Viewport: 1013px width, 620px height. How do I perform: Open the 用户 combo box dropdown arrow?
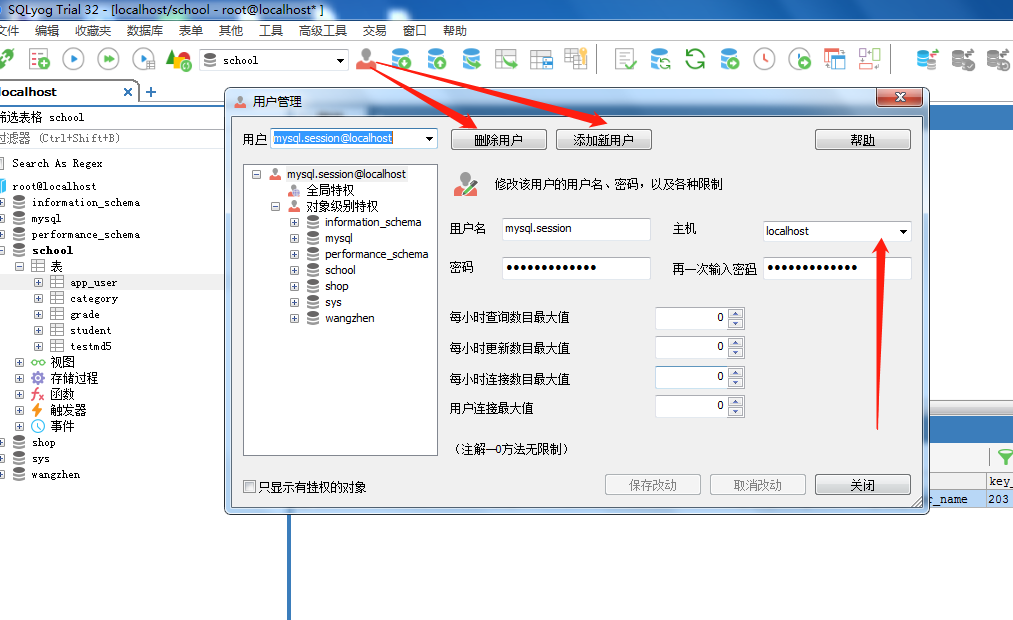pos(429,138)
